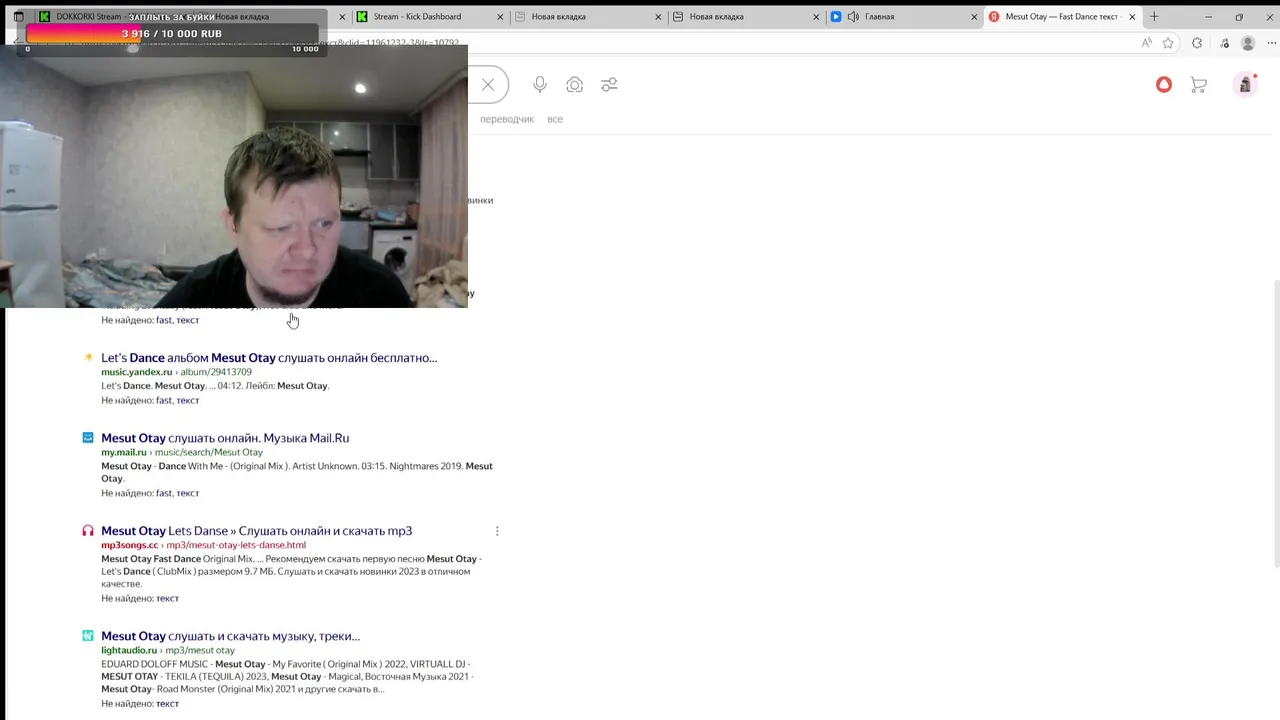
Task: Click the headphones favicon beside Lets Danse result
Action: point(88,530)
